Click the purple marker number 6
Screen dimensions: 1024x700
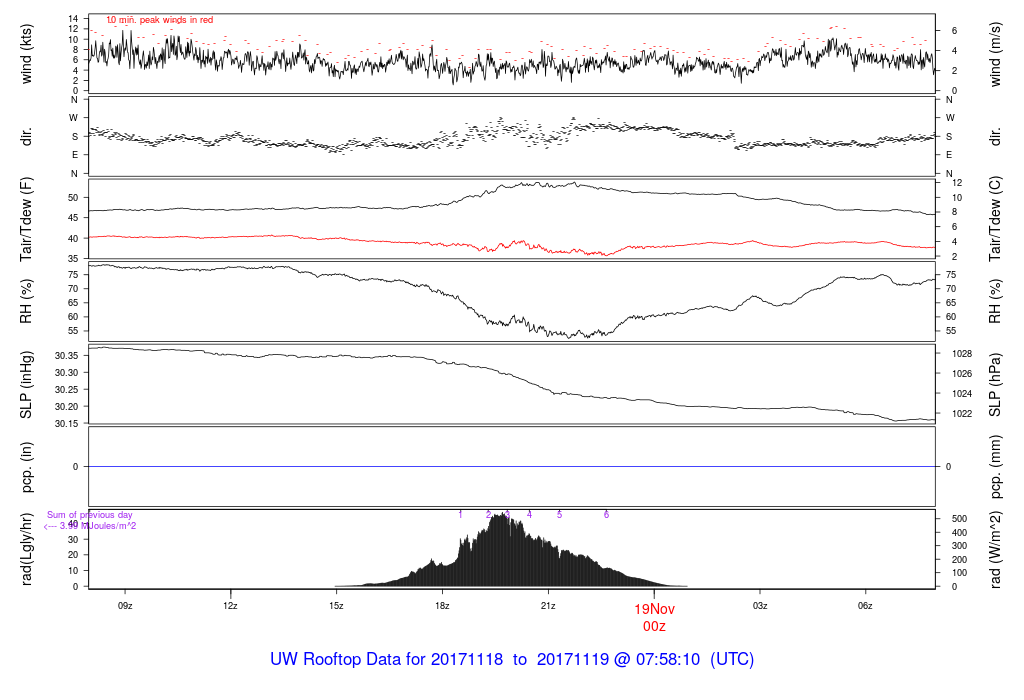pyautogui.click(x=607, y=515)
